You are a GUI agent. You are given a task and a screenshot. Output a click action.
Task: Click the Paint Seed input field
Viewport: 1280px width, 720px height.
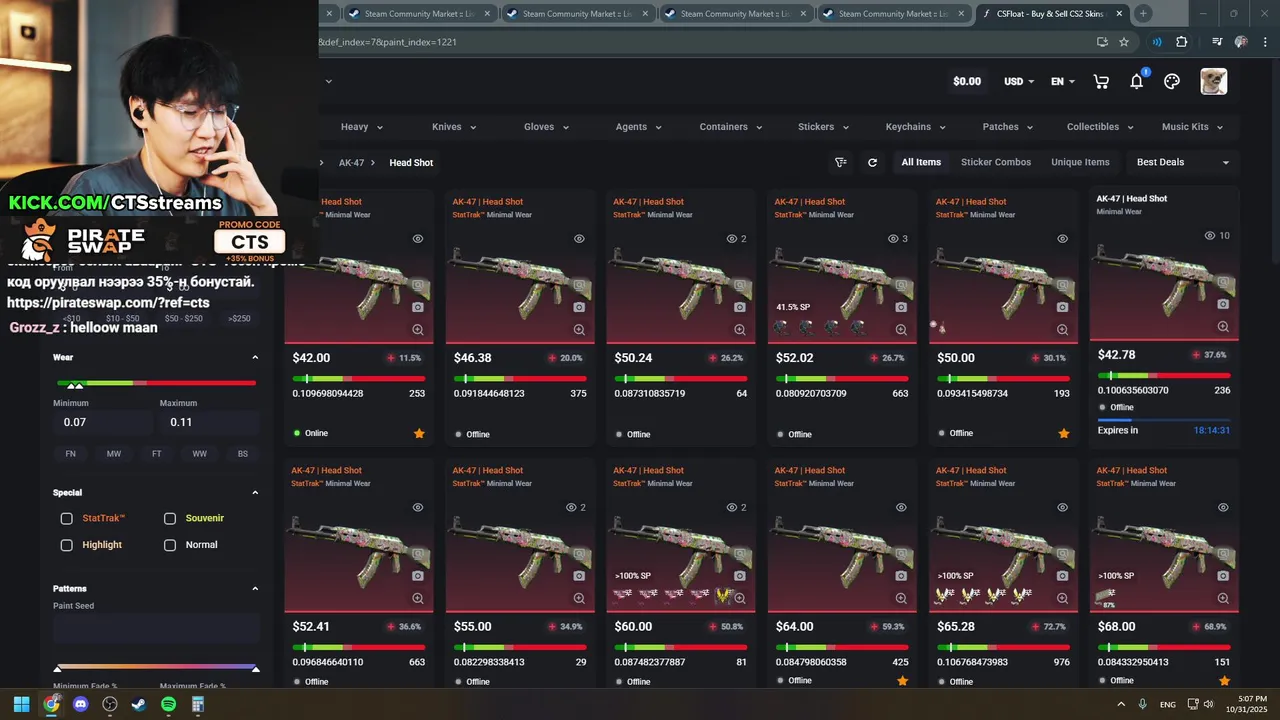coord(156,629)
